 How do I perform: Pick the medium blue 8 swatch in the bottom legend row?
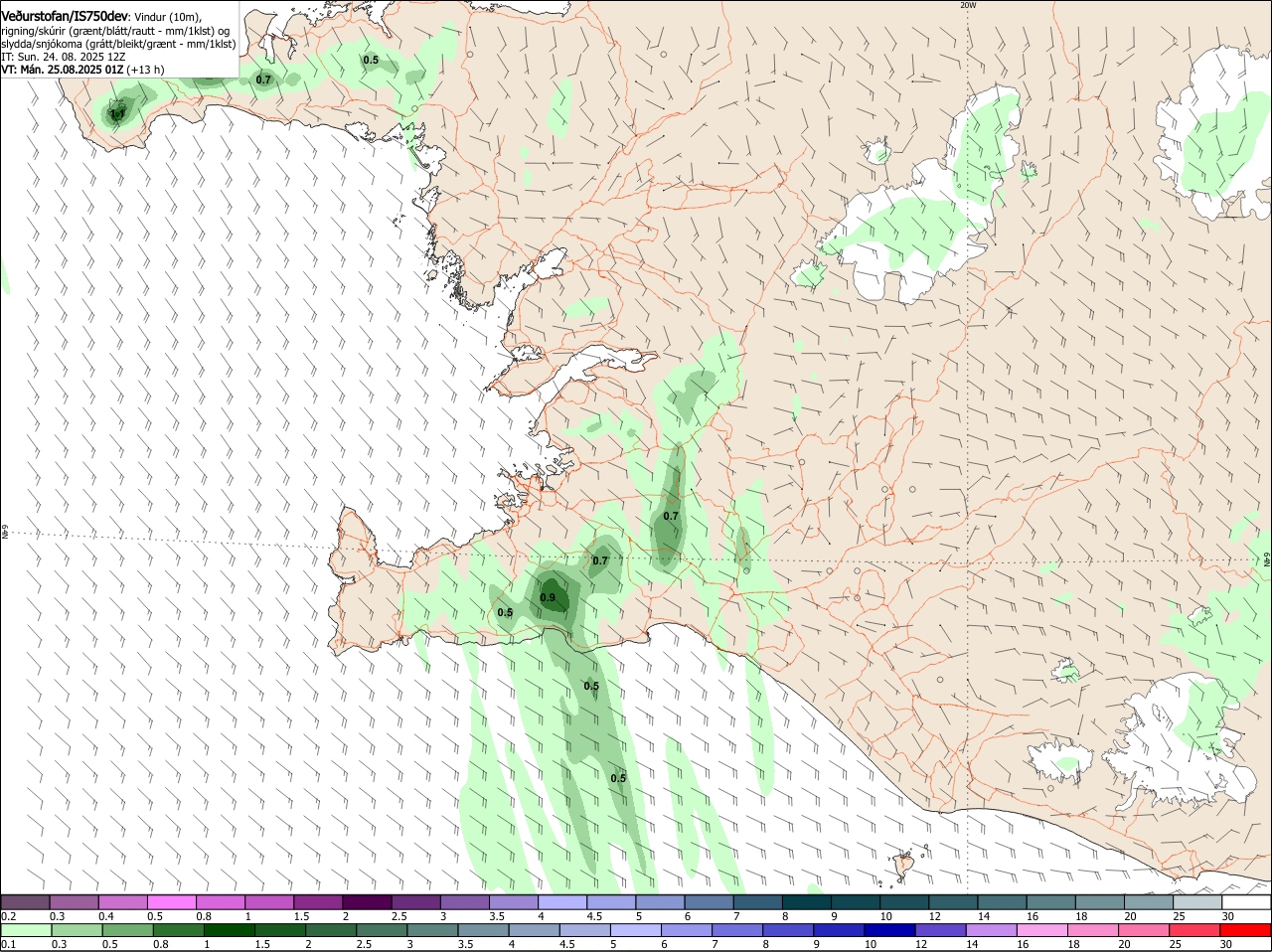pyautogui.click(x=788, y=930)
